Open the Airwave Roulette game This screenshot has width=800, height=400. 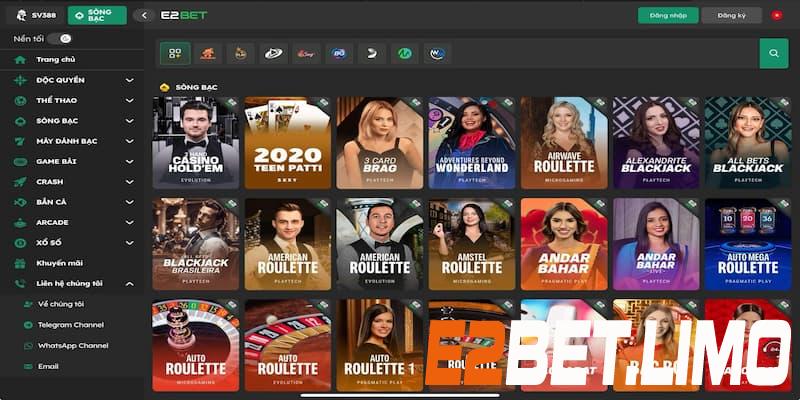pos(564,143)
